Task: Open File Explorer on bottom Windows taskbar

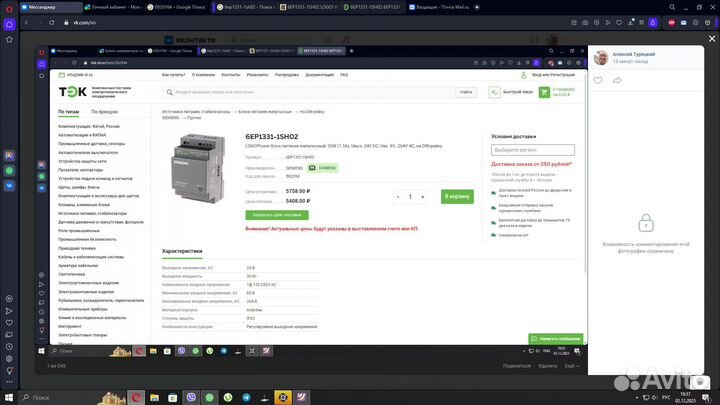Action: point(154,397)
